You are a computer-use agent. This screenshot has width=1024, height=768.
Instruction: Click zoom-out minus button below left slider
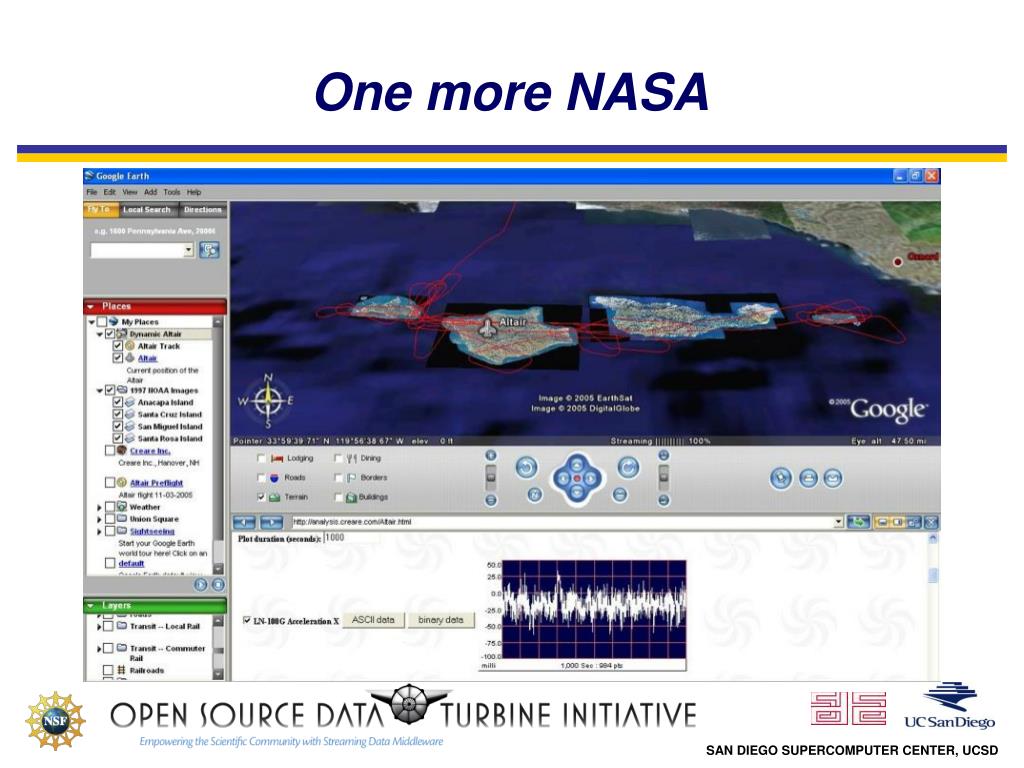click(491, 501)
